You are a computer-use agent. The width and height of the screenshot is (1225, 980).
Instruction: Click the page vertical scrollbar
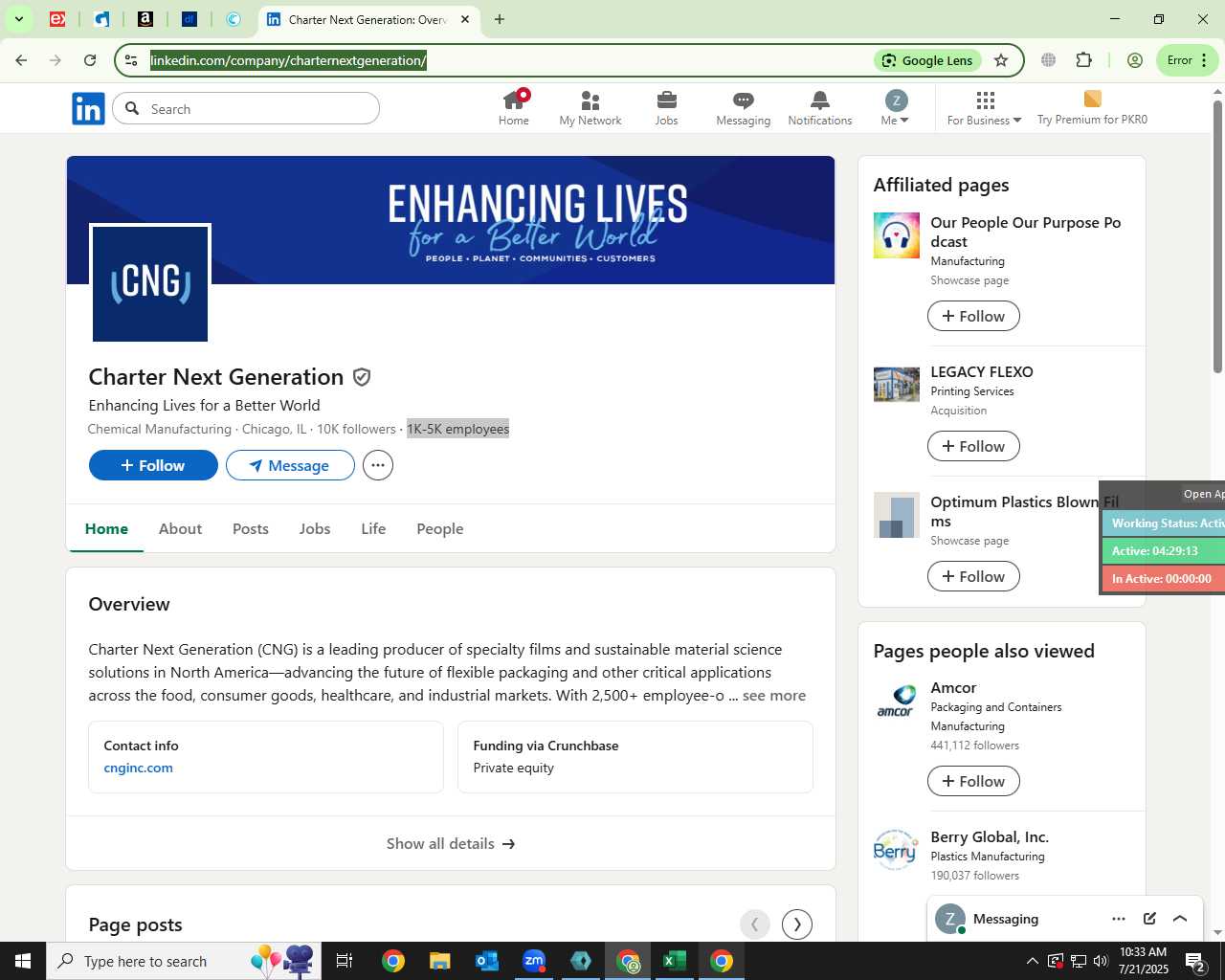(x=1217, y=234)
